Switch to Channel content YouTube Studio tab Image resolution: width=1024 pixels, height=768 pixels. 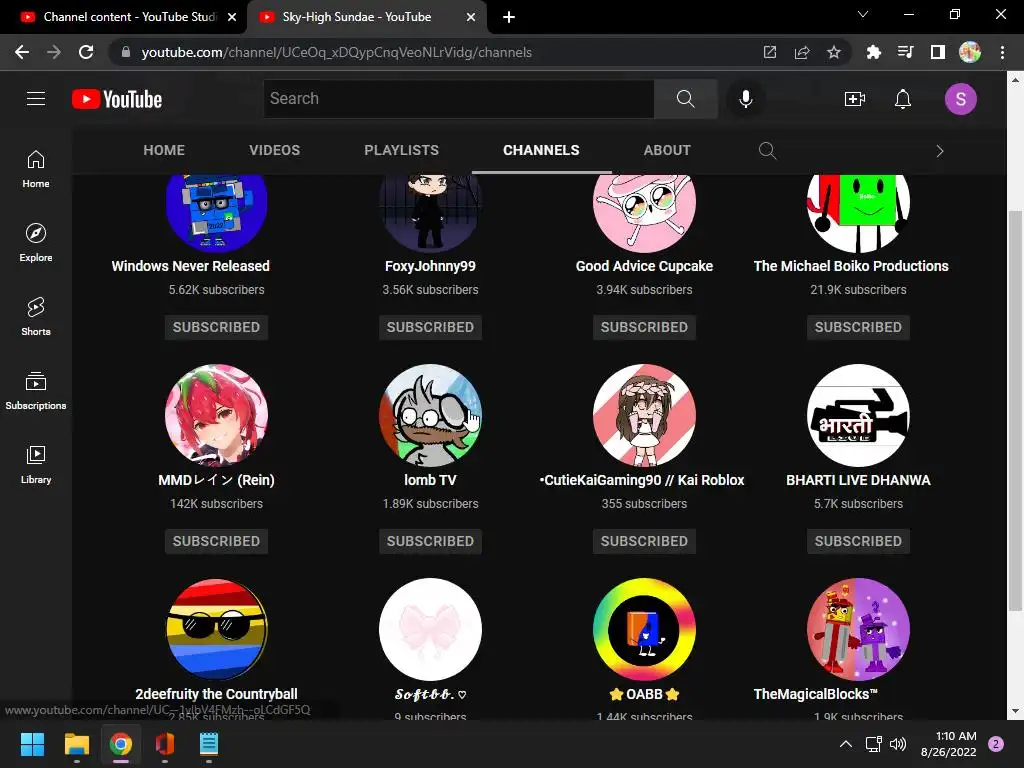[x=123, y=17]
